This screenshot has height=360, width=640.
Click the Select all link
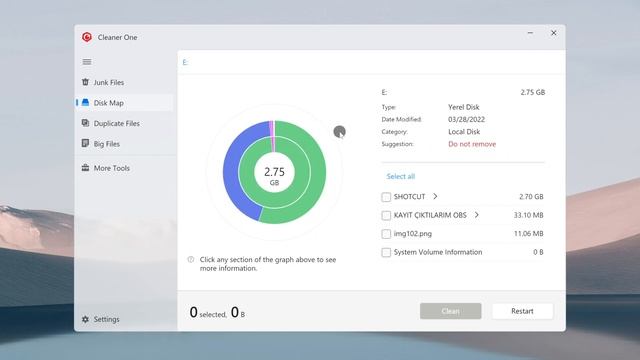pyautogui.click(x=400, y=176)
